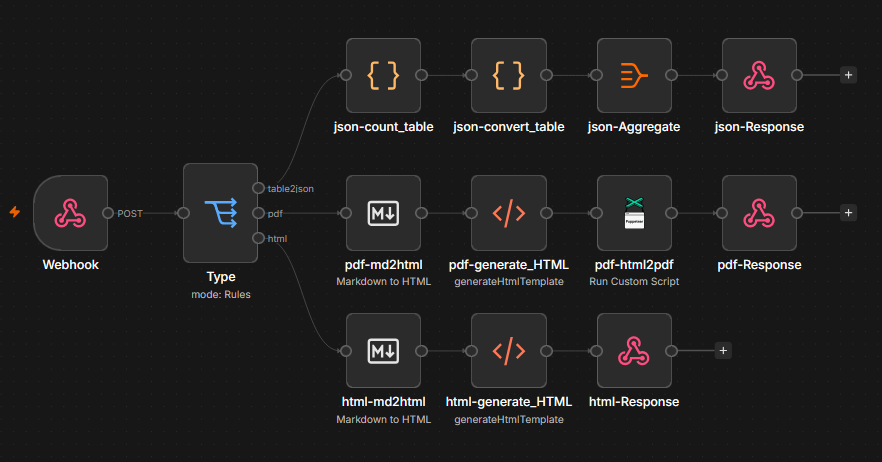Click the 'POST' connection label
Screen dimensions: 882x462
[130, 213]
